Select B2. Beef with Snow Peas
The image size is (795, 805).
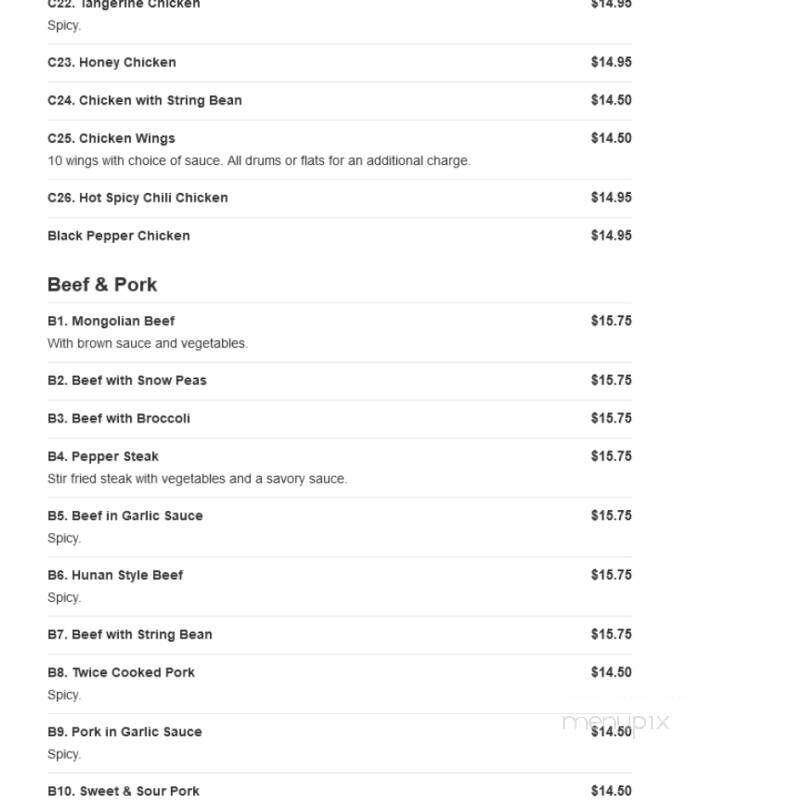point(339,381)
